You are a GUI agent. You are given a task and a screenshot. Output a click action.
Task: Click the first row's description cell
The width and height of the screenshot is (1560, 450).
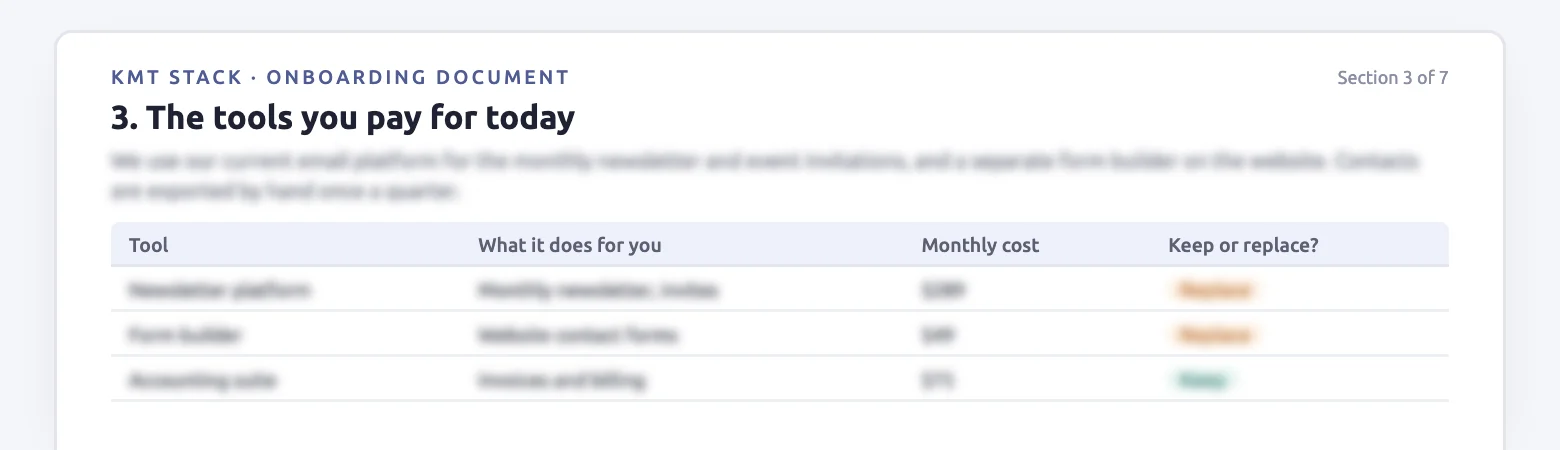[599, 290]
